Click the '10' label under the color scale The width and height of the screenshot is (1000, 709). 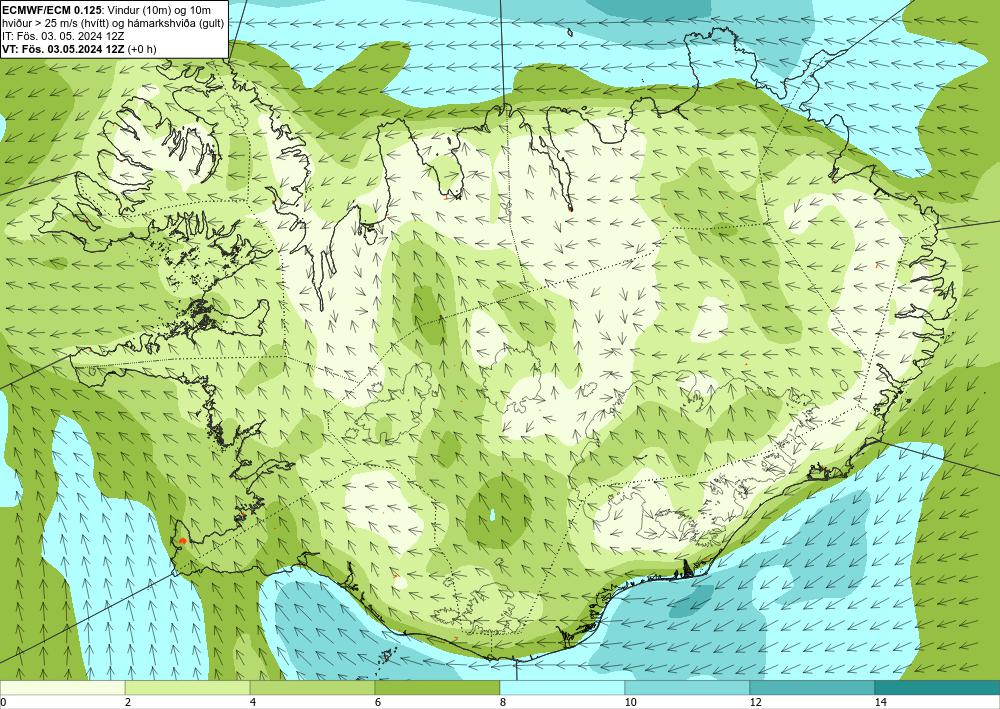click(631, 703)
